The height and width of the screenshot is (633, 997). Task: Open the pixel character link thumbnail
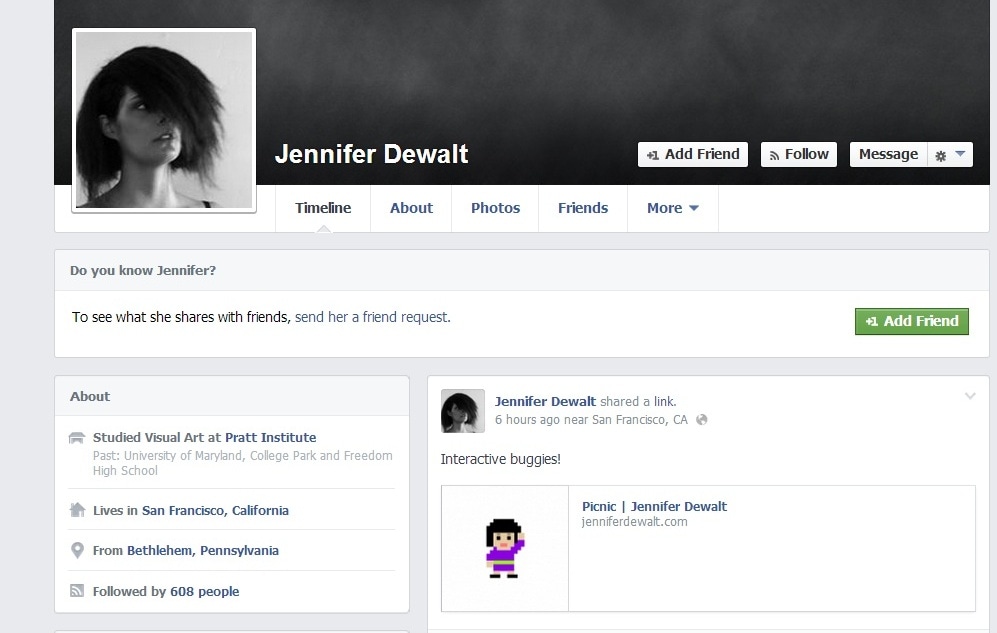(x=505, y=548)
